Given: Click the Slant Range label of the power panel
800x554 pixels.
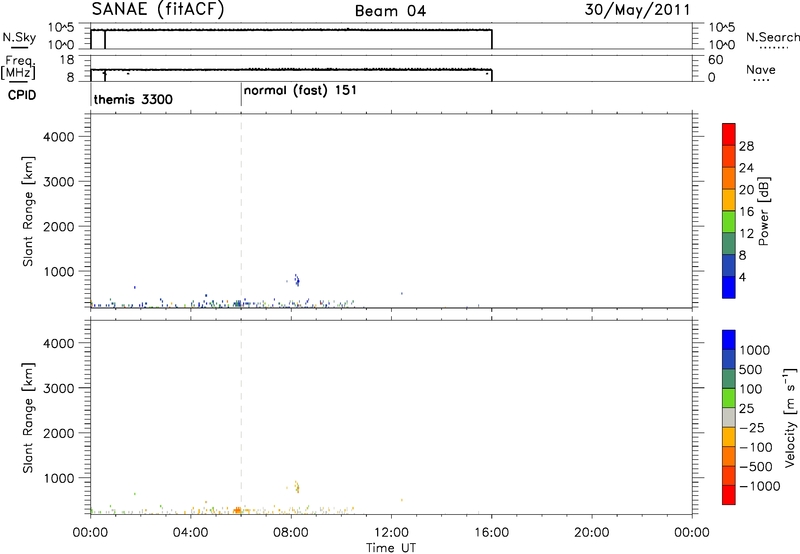Looking at the screenshot, I should 28,211.
